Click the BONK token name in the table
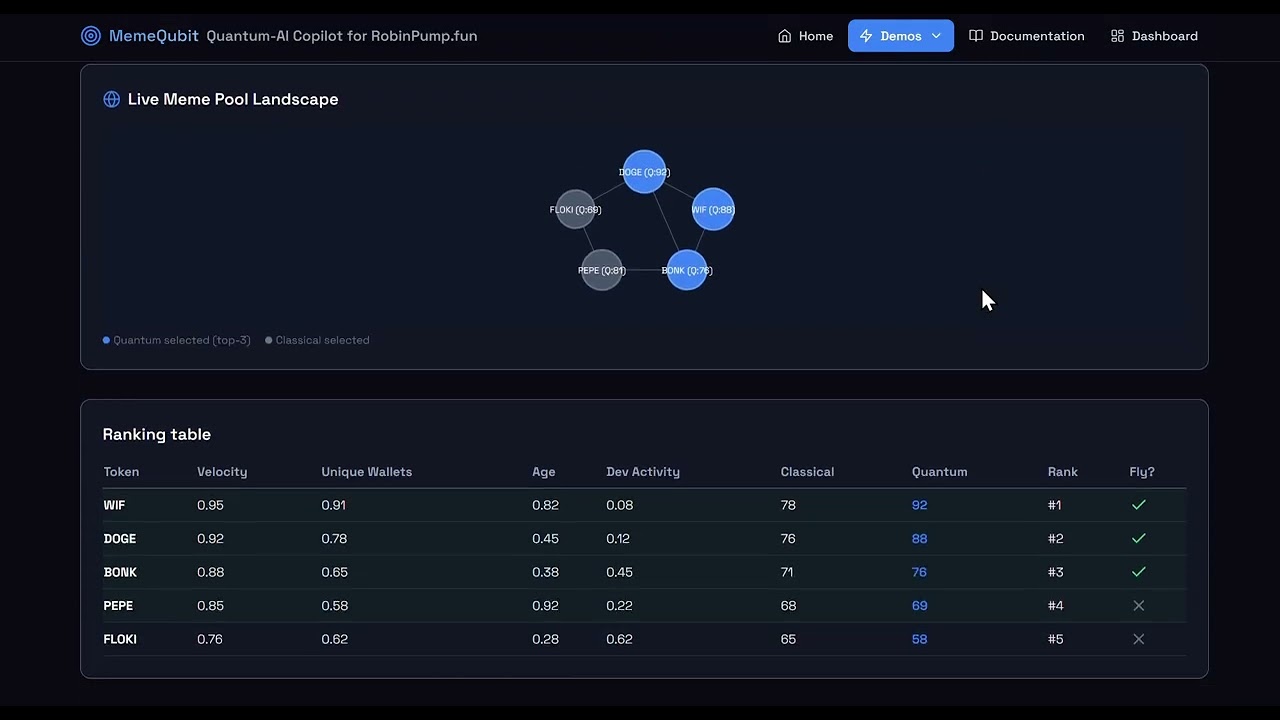This screenshot has width=1280, height=720. coord(120,572)
